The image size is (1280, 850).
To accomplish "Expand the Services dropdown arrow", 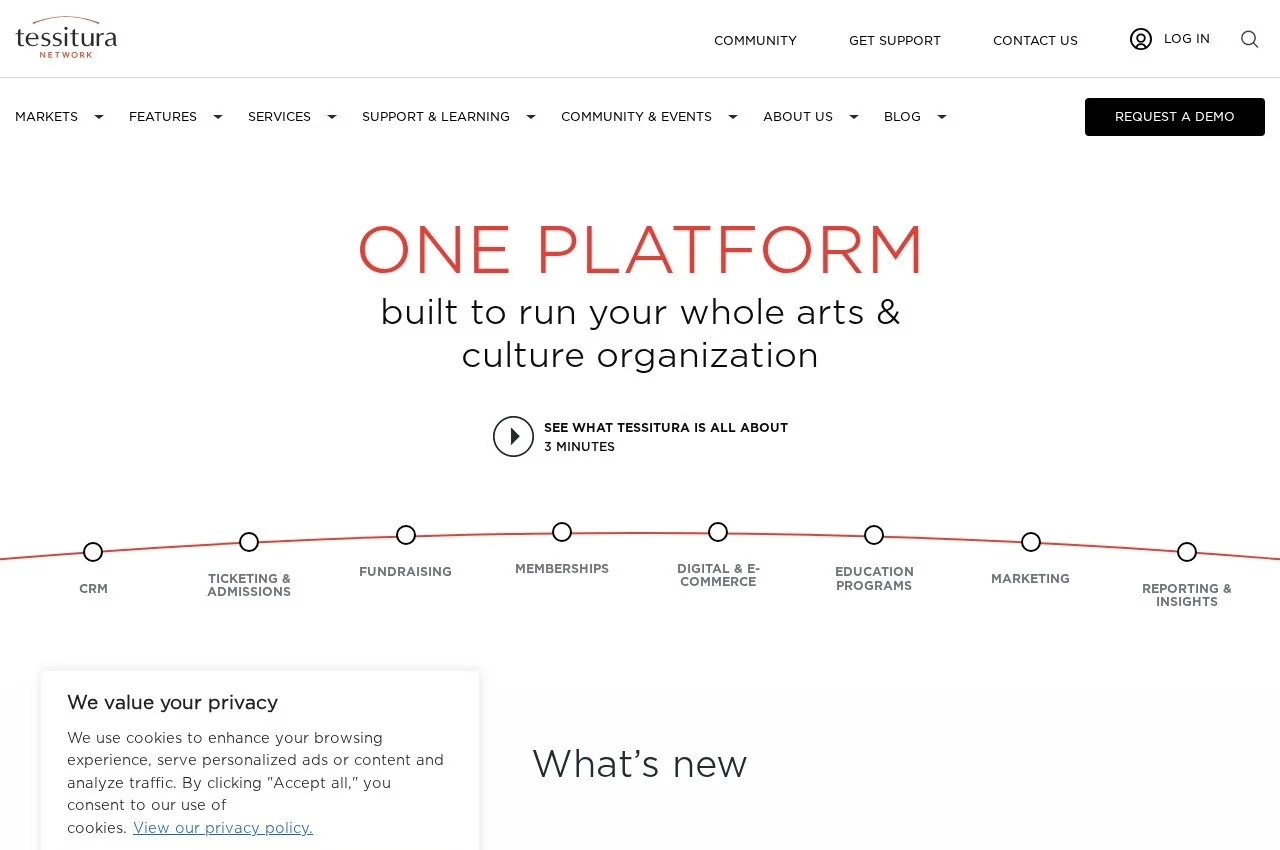I will [x=332, y=117].
